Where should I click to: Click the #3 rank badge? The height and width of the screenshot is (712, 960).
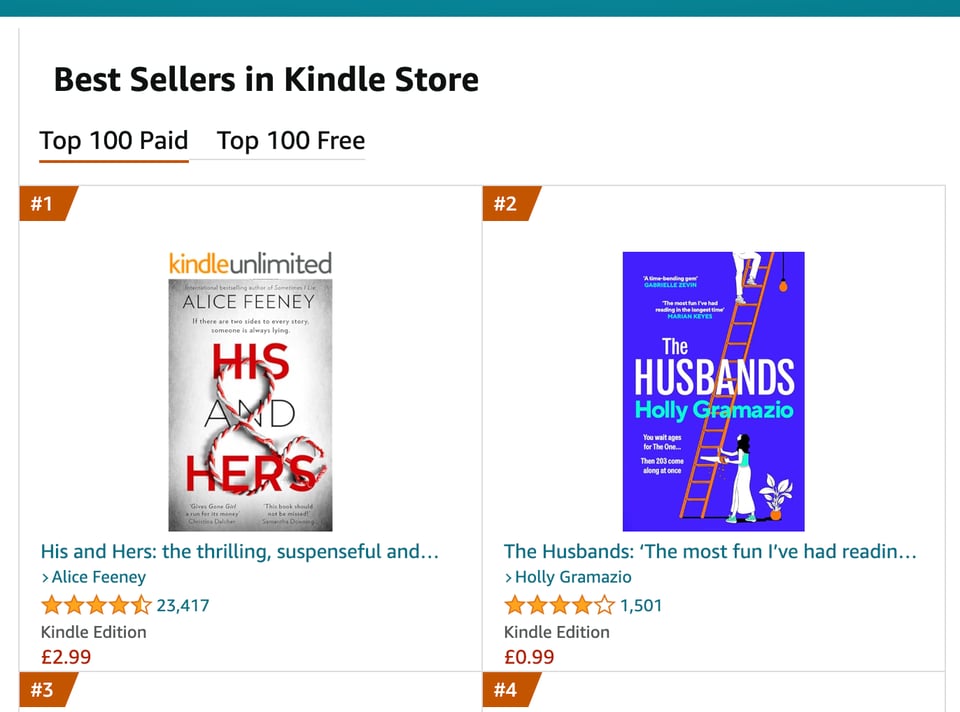[40, 690]
